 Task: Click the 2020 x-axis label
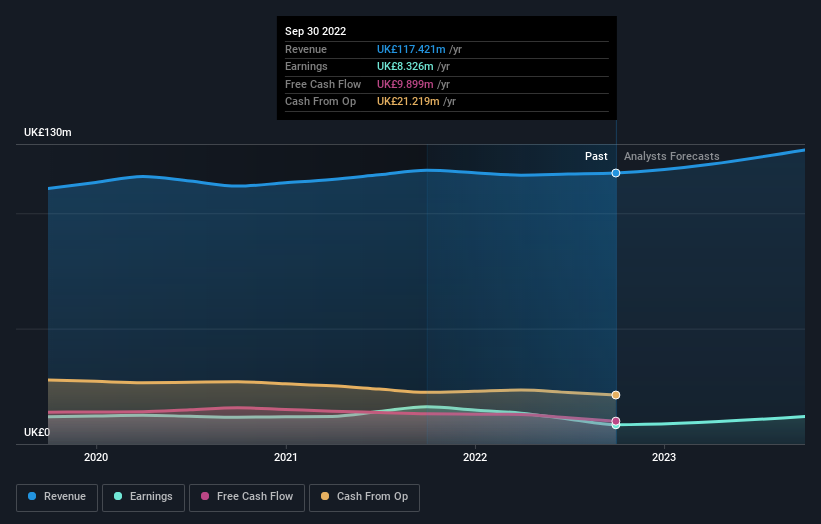[96, 457]
